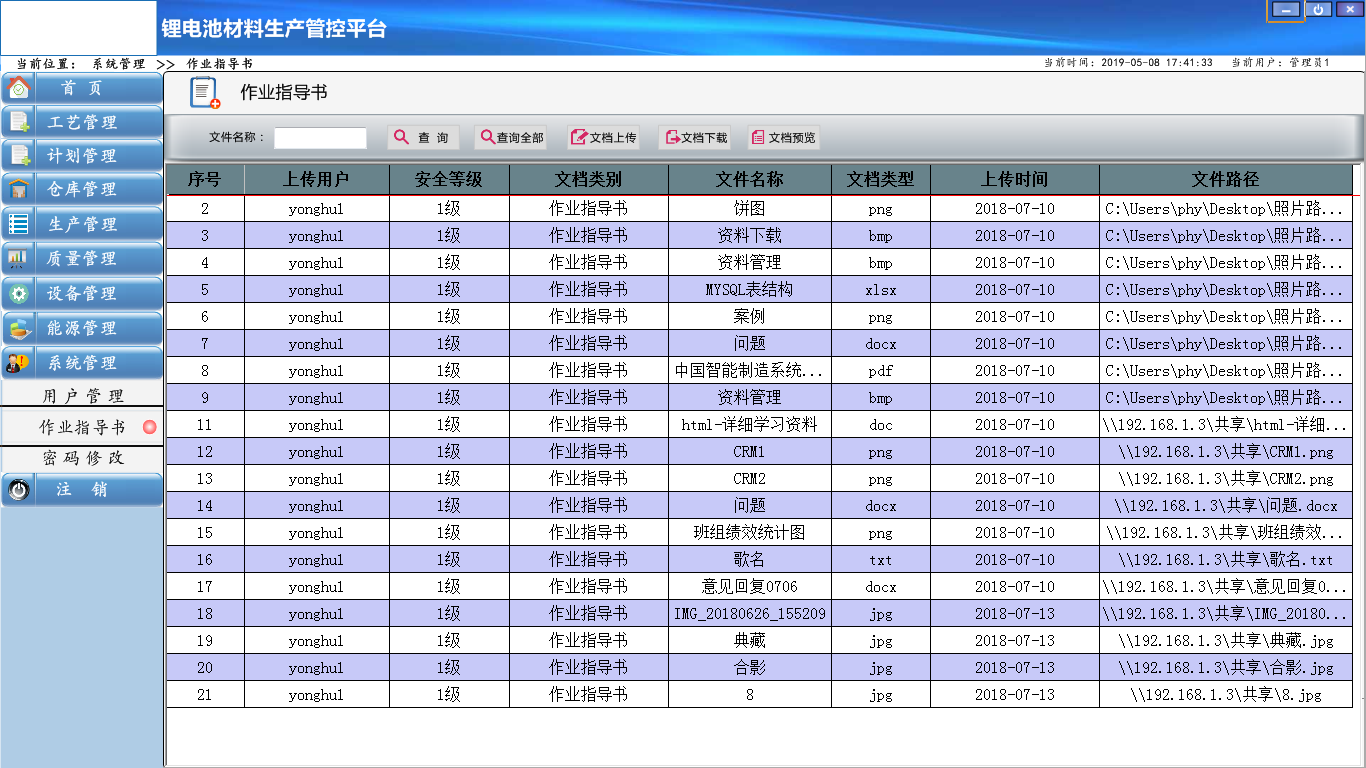This screenshot has width=1366, height=768.
Task: Click the 文件路径 column header
Action: pyautogui.click(x=1226, y=180)
